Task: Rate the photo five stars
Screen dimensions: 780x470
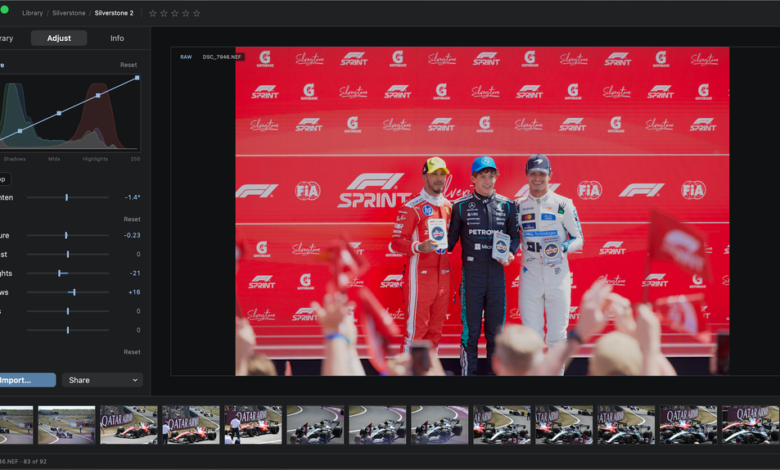Action: (196, 13)
